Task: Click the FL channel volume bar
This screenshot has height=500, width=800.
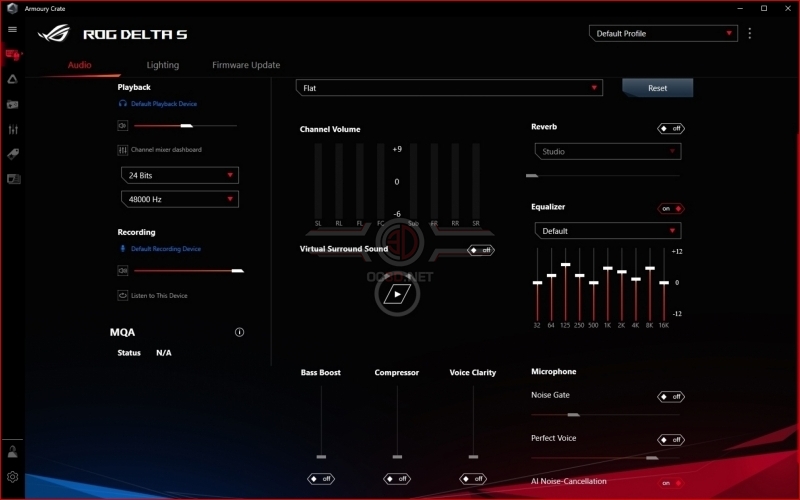Action: point(360,182)
